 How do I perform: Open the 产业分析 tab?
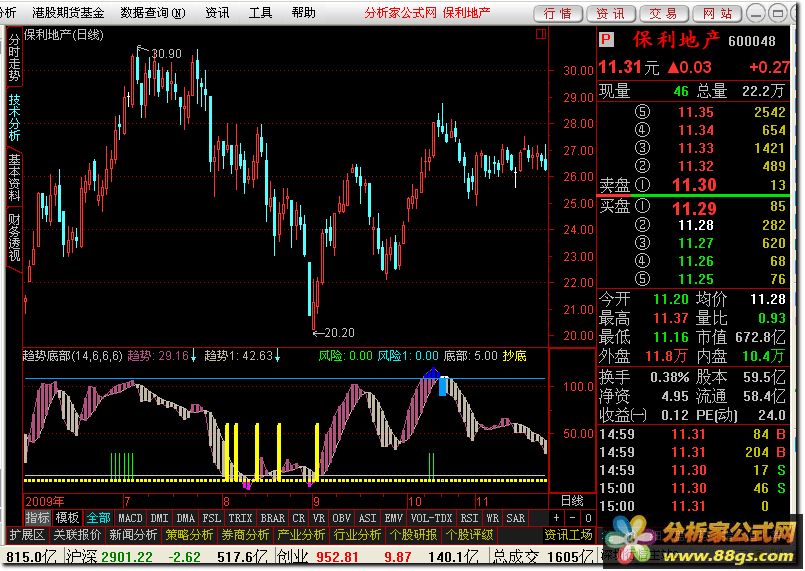tap(301, 535)
